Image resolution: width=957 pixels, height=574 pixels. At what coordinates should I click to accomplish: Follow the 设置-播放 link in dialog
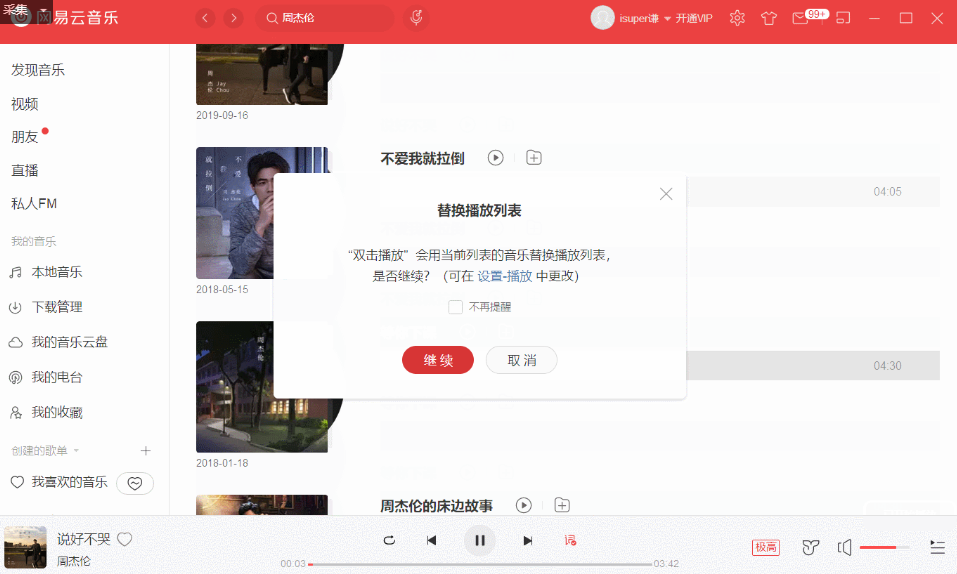click(504, 276)
